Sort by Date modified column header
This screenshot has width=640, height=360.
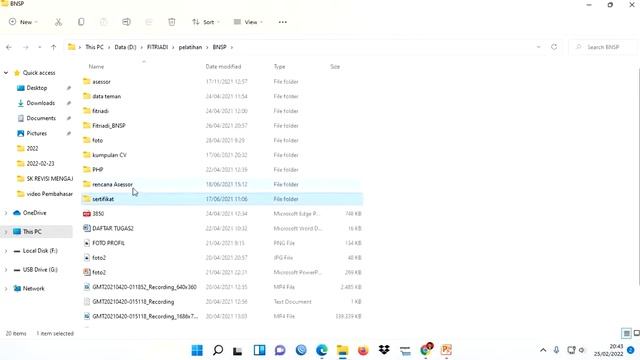(223, 67)
